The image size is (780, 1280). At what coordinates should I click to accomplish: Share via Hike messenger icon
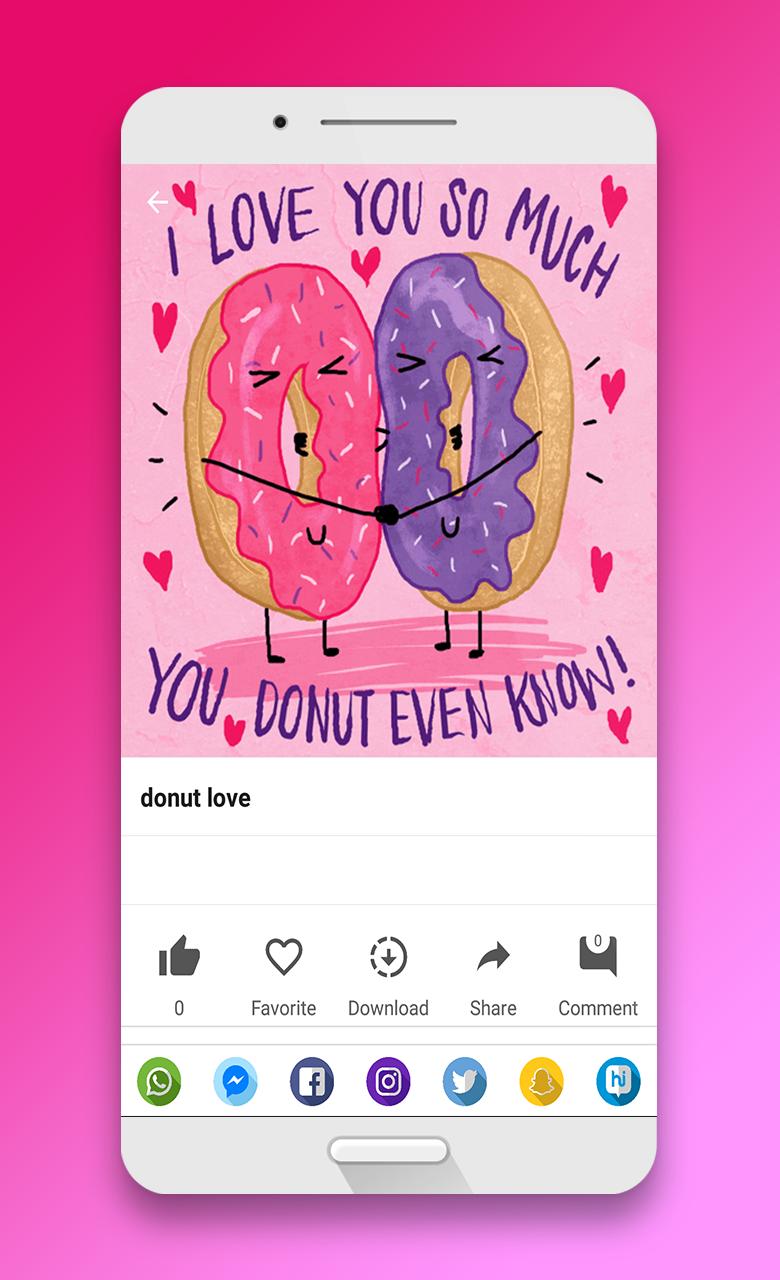tap(618, 1082)
